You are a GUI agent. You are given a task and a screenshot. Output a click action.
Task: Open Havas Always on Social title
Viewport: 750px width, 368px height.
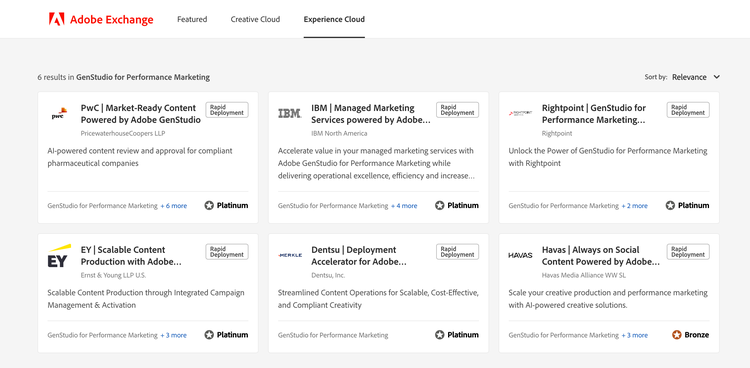click(601, 256)
